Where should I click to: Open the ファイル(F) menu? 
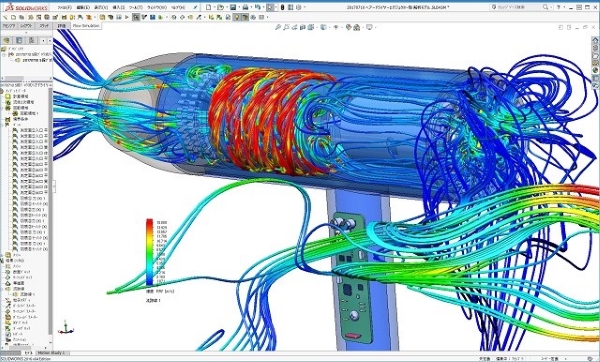tap(65, 7)
